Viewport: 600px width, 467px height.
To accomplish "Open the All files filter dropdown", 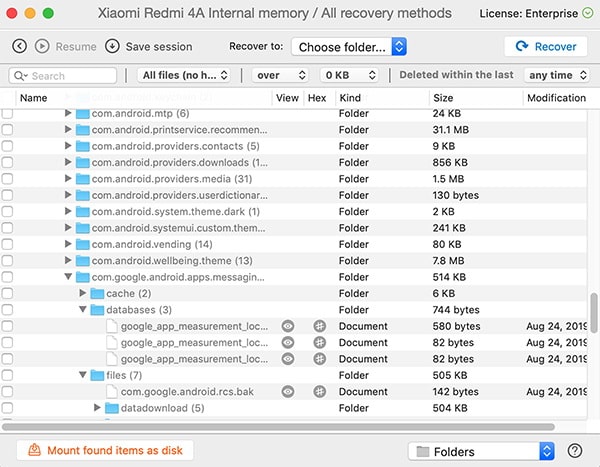I will [x=184, y=75].
